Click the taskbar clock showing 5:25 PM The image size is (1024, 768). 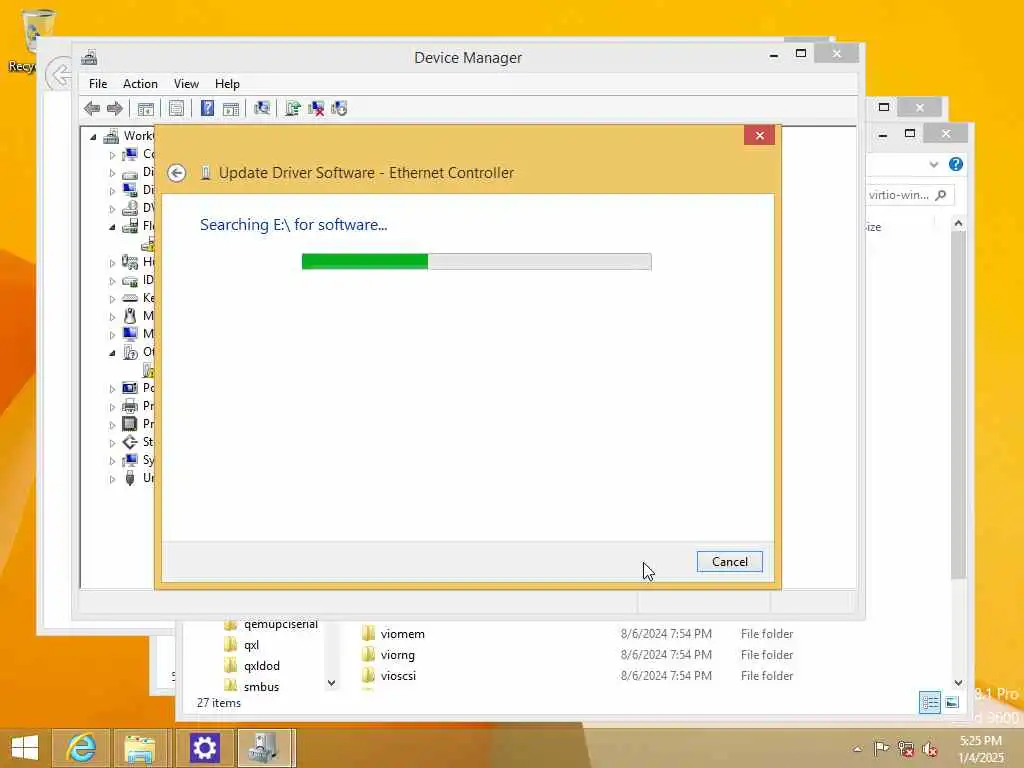[981, 749]
